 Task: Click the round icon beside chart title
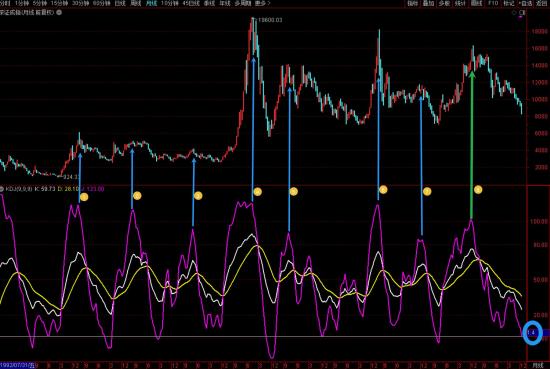(x=59, y=12)
